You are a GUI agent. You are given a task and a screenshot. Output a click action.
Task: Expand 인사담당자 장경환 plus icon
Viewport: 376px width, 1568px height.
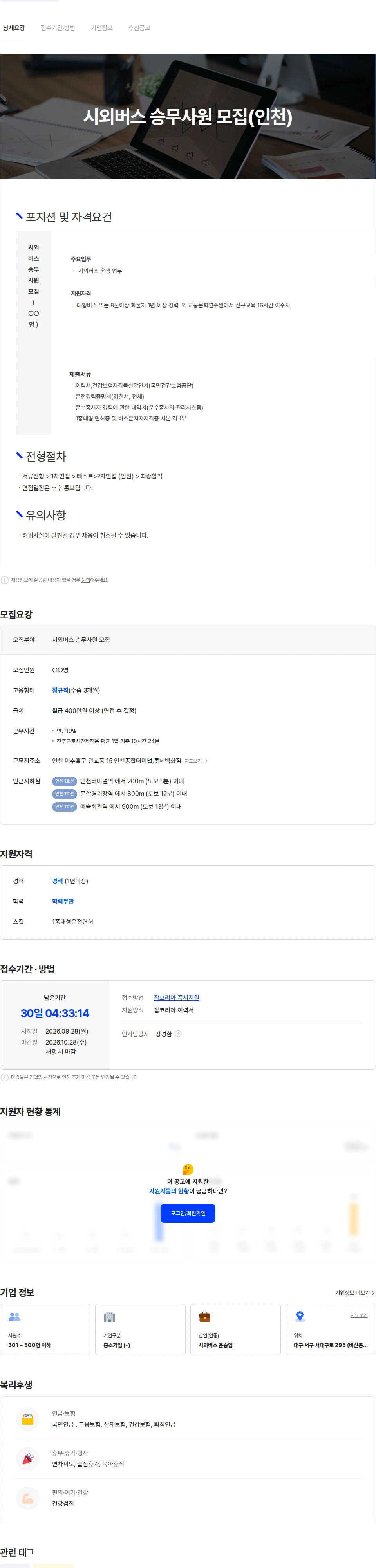[x=178, y=1034]
